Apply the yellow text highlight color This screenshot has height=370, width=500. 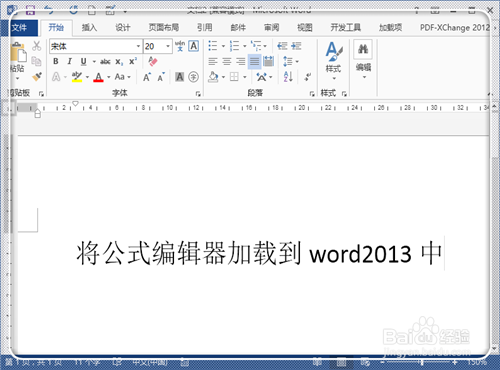(77, 77)
